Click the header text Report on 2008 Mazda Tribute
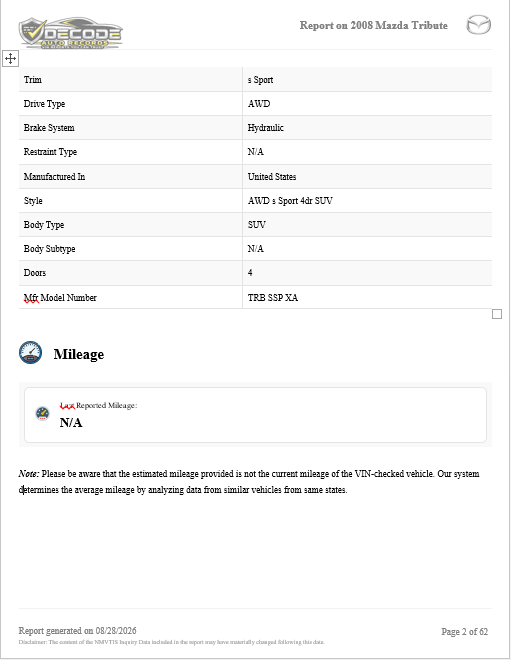This screenshot has height=660, width=511. click(x=374, y=25)
